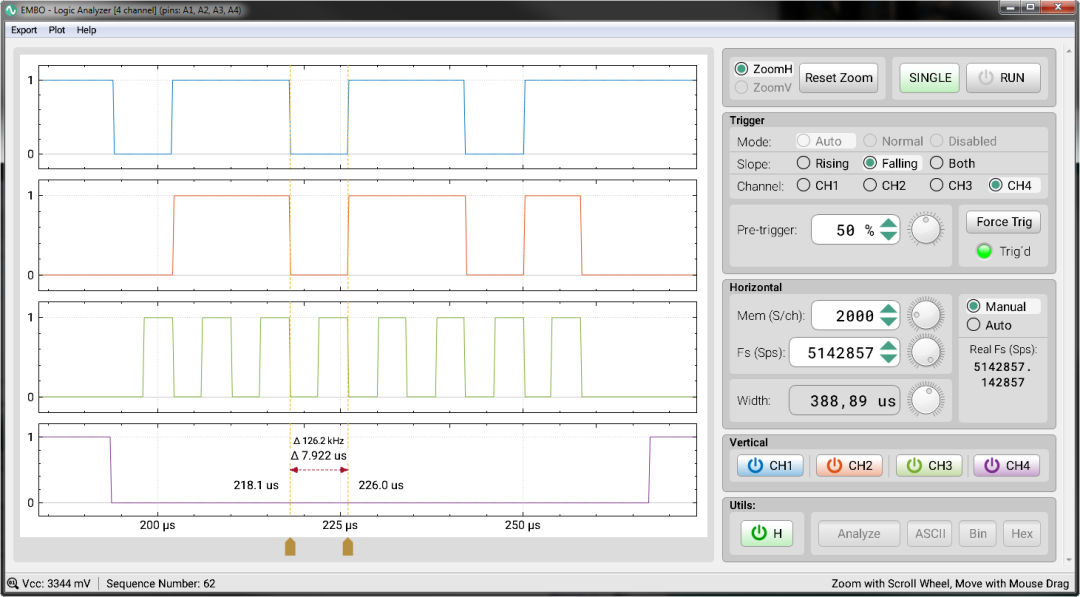Click the Width rotary dial knob
Image resolution: width=1080 pixels, height=597 pixels.
926,399
